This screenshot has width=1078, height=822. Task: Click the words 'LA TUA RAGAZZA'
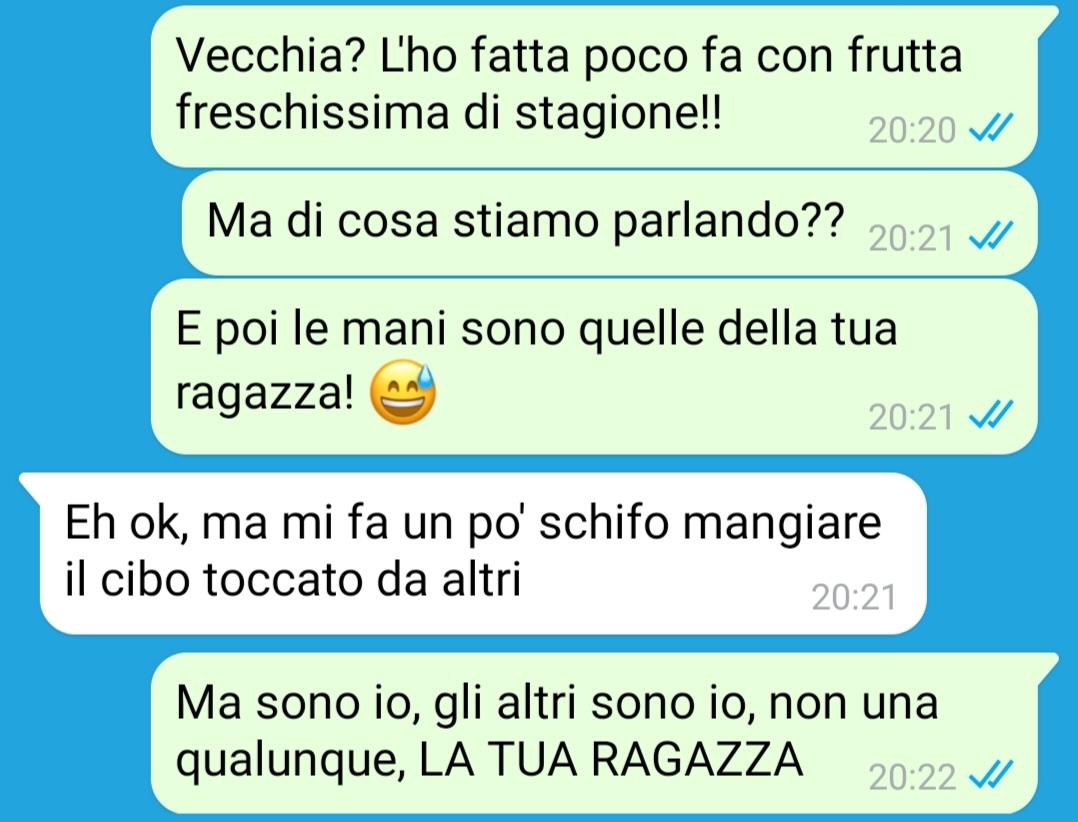tap(610, 759)
